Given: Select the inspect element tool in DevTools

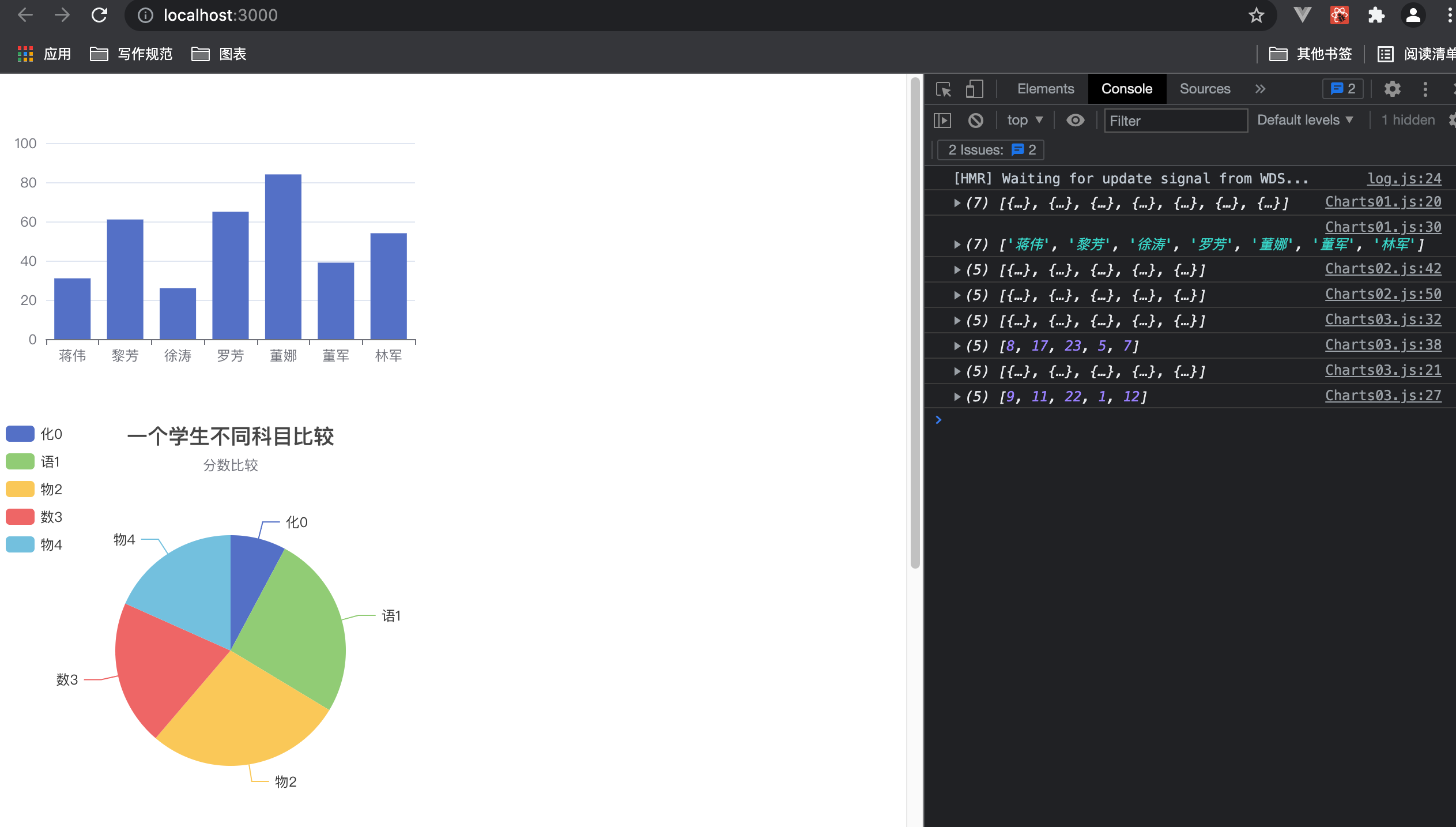Looking at the screenshot, I should (943, 89).
